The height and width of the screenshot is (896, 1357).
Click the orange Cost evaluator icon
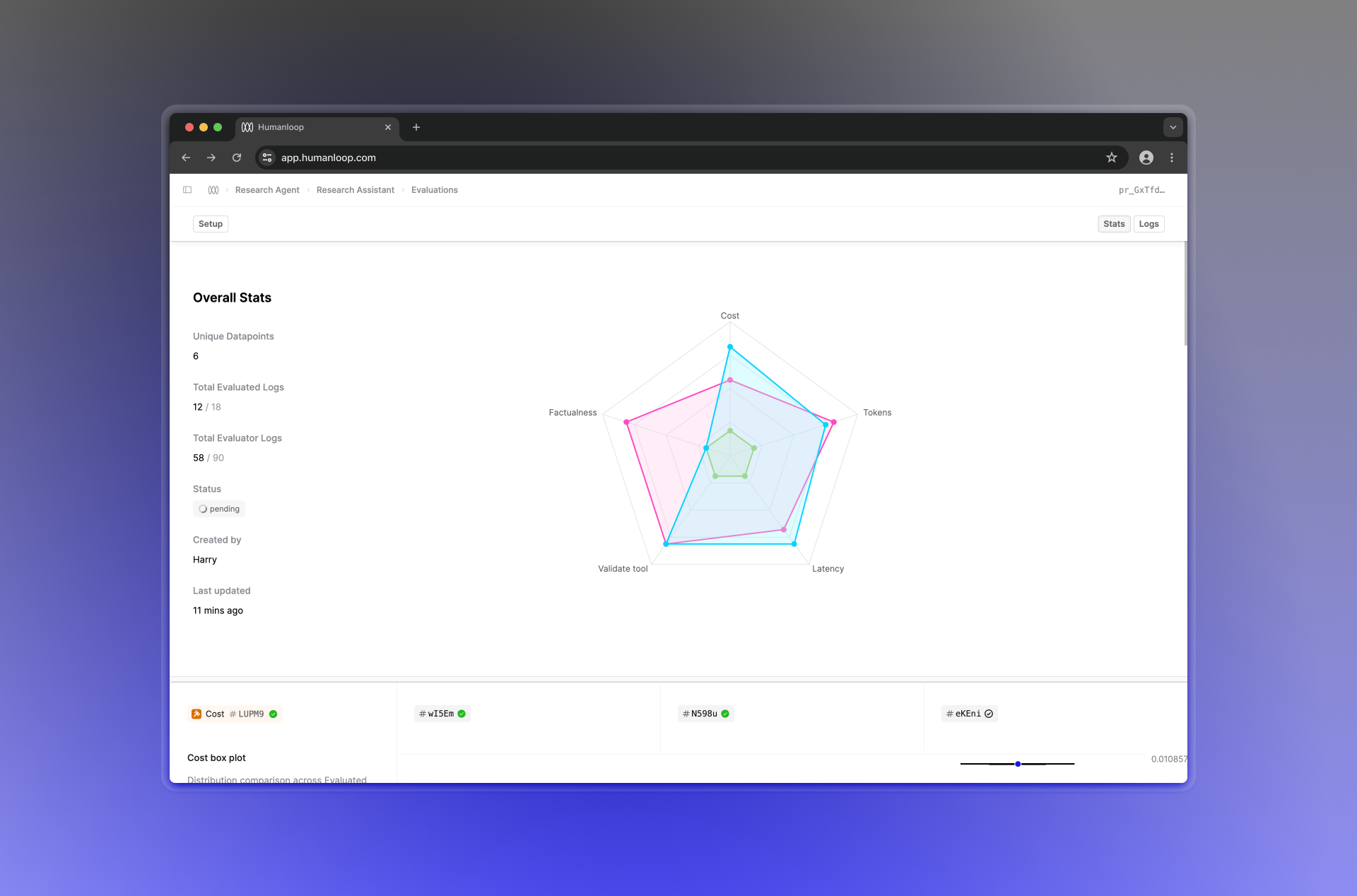(196, 714)
